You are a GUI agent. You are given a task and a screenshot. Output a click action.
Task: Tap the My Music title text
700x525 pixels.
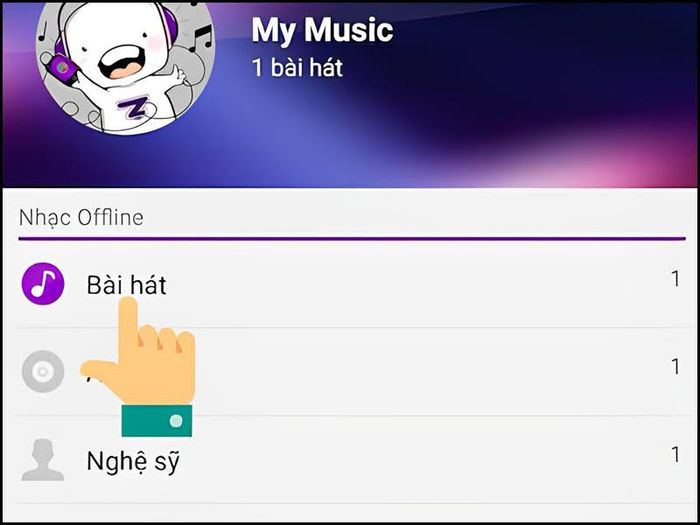[322, 30]
